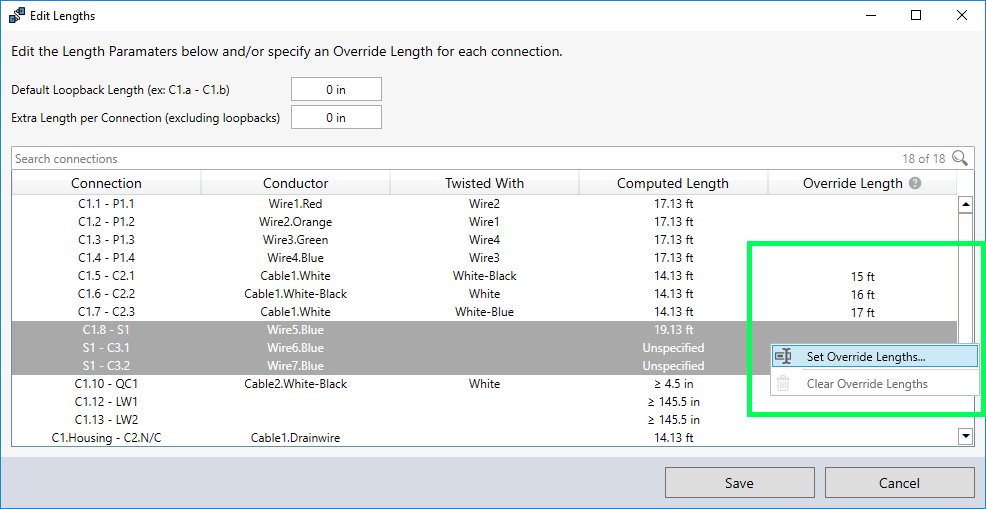Sort by the Connection column header
Image resolution: width=986 pixels, height=509 pixels.
pyautogui.click(x=106, y=183)
